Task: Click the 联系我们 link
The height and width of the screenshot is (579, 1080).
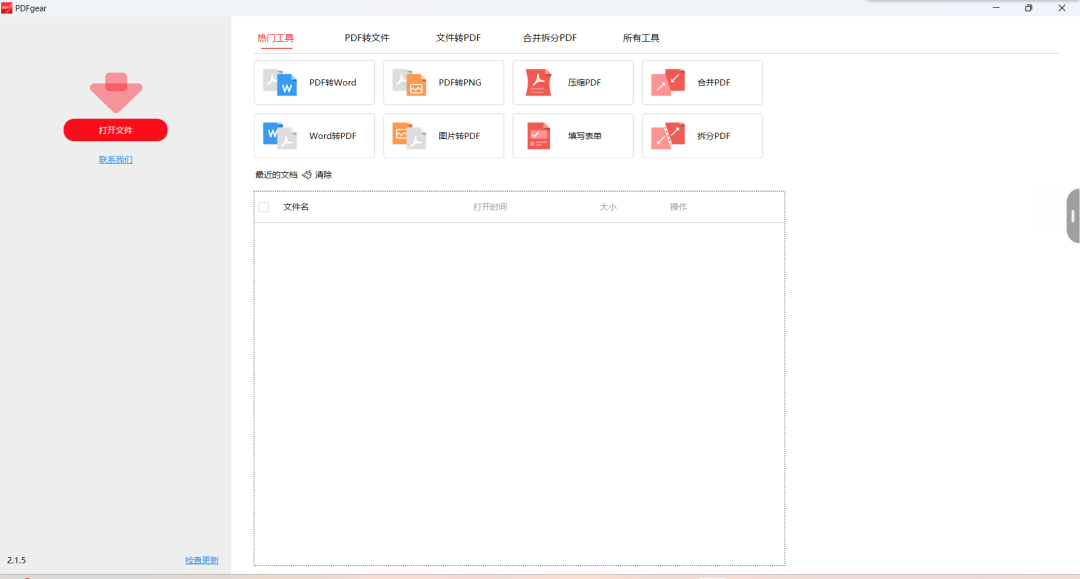Action: click(116, 160)
